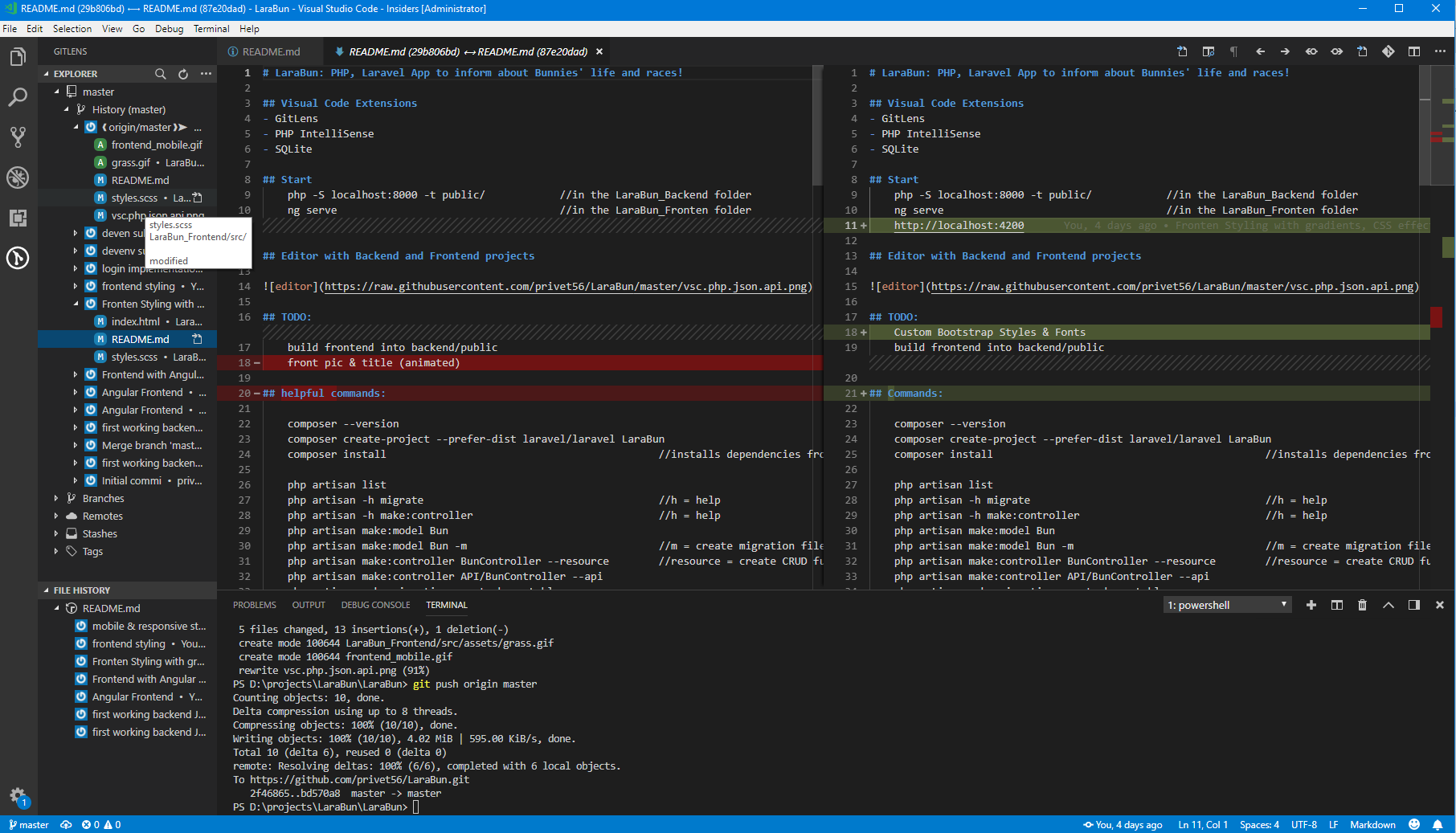Open the powershell terminal selector dropdown
This screenshot has width=1456, height=833.
(x=1227, y=605)
